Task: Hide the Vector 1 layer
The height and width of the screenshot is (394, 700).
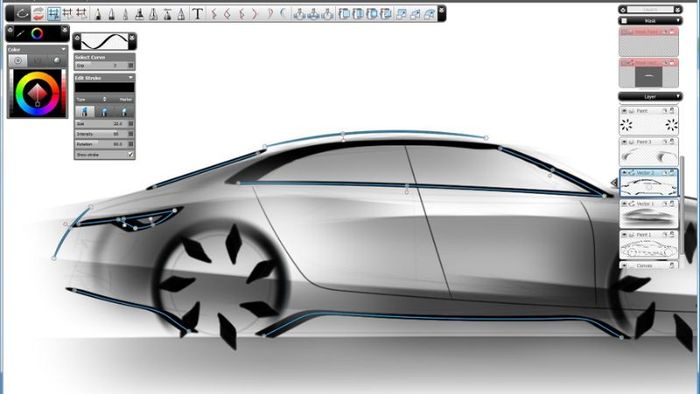Action: (625, 203)
